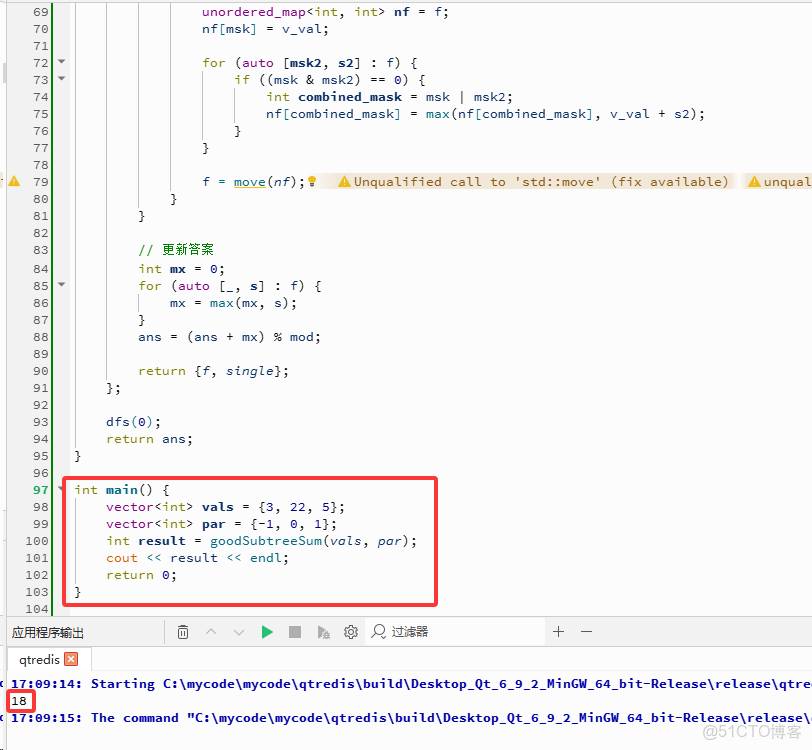The height and width of the screenshot is (750, 812).
Task: Click the truncated 'unqual' warning annotation
Action: [x=779, y=181]
